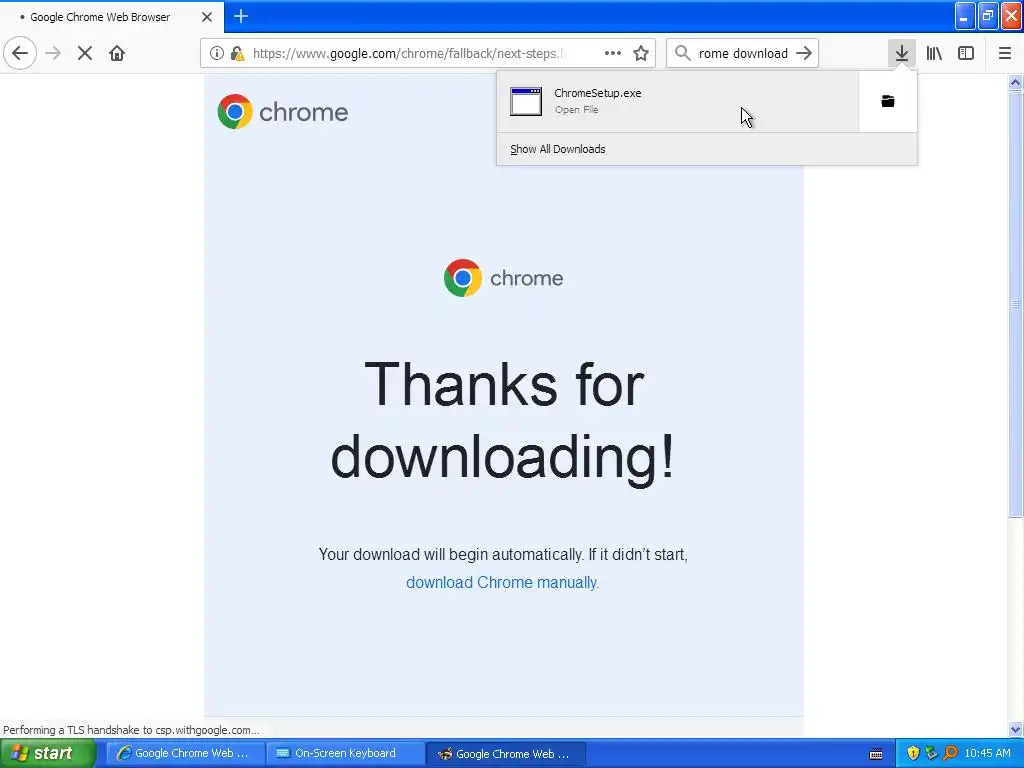Click the padlock warning icon in address bar
The height and width of the screenshot is (768, 1024).
click(x=238, y=54)
